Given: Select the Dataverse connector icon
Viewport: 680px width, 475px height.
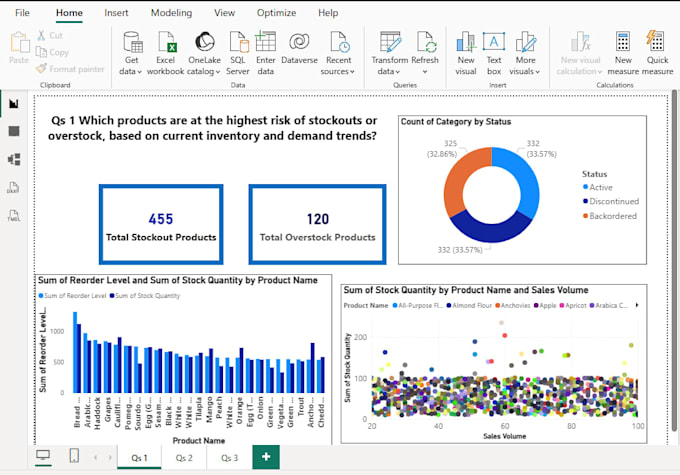Looking at the screenshot, I should click(x=299, y=42).
